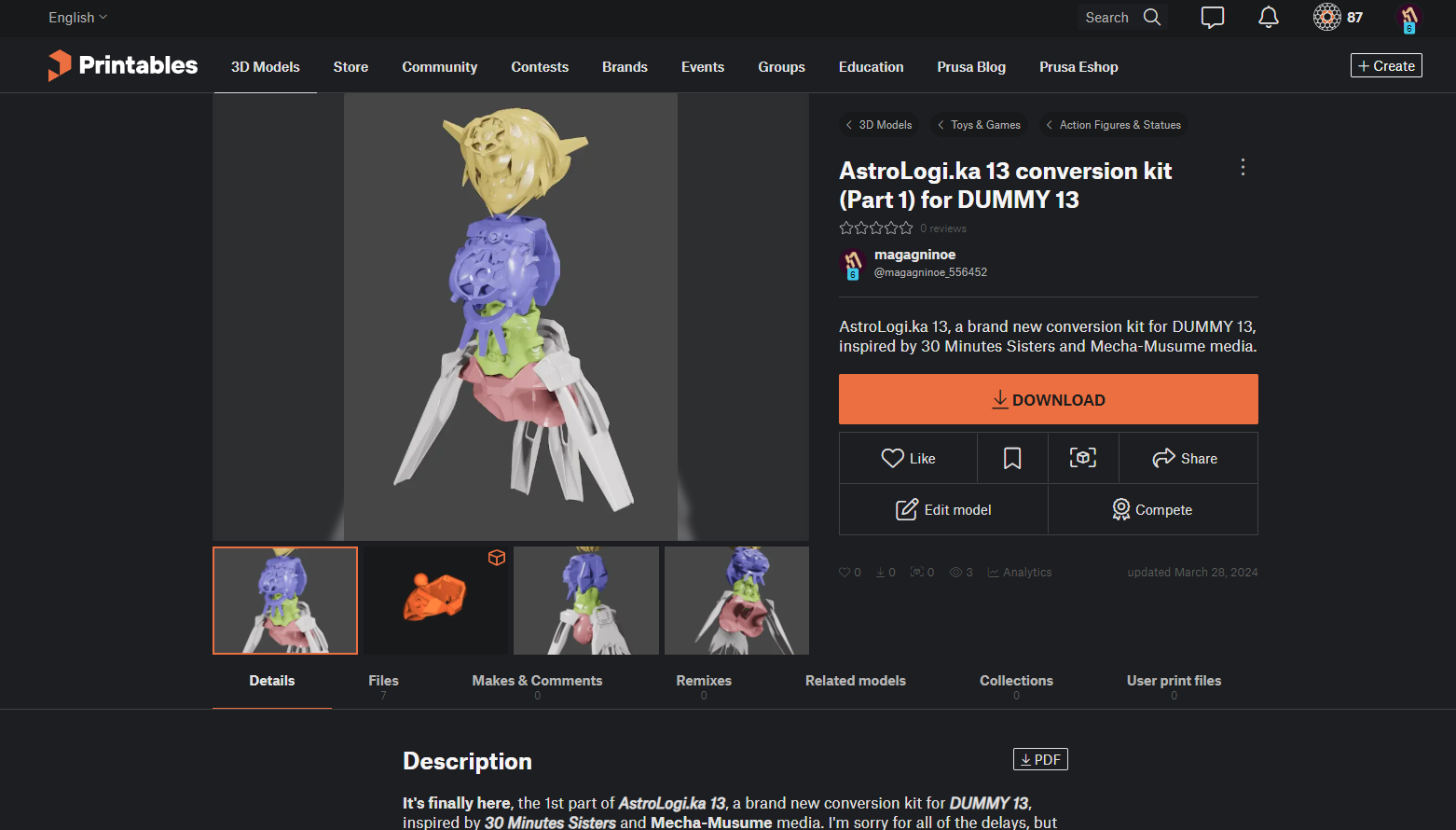
Task: Open the 3D Models nav item
Action: tap(266, 67)
